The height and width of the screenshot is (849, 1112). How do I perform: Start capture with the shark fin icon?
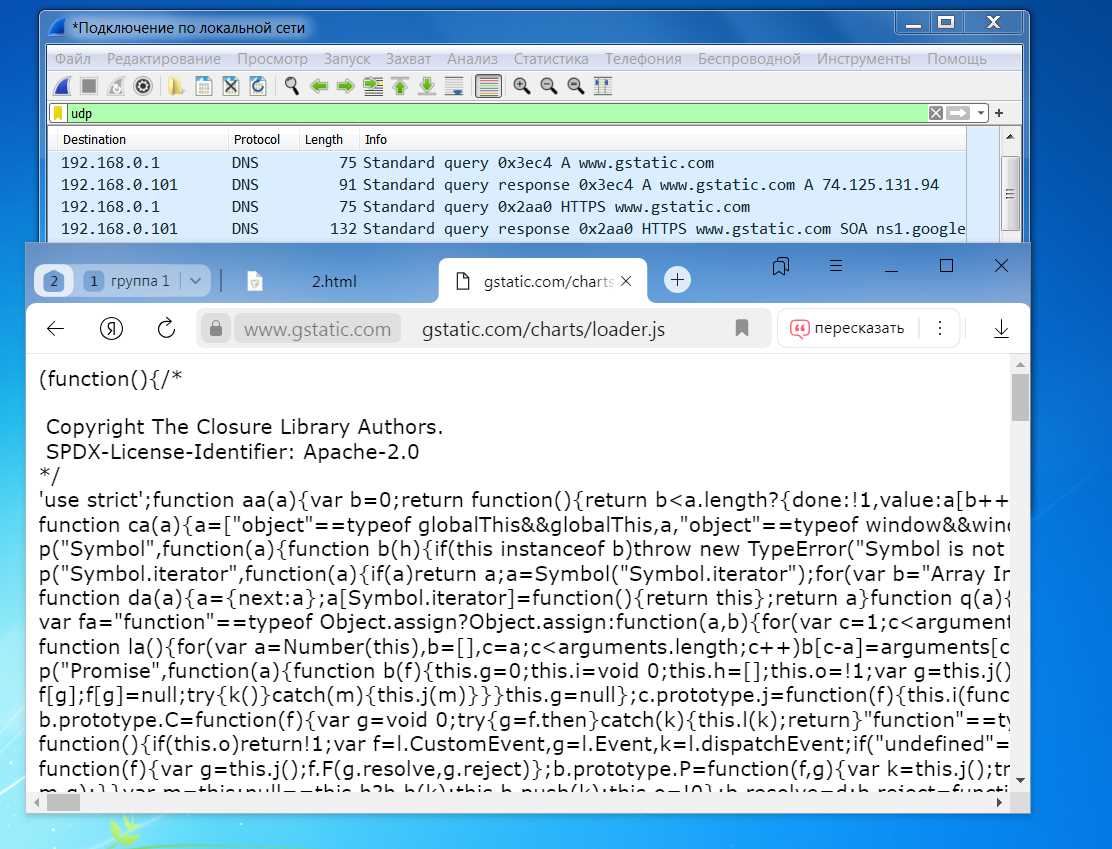[62, 86]
